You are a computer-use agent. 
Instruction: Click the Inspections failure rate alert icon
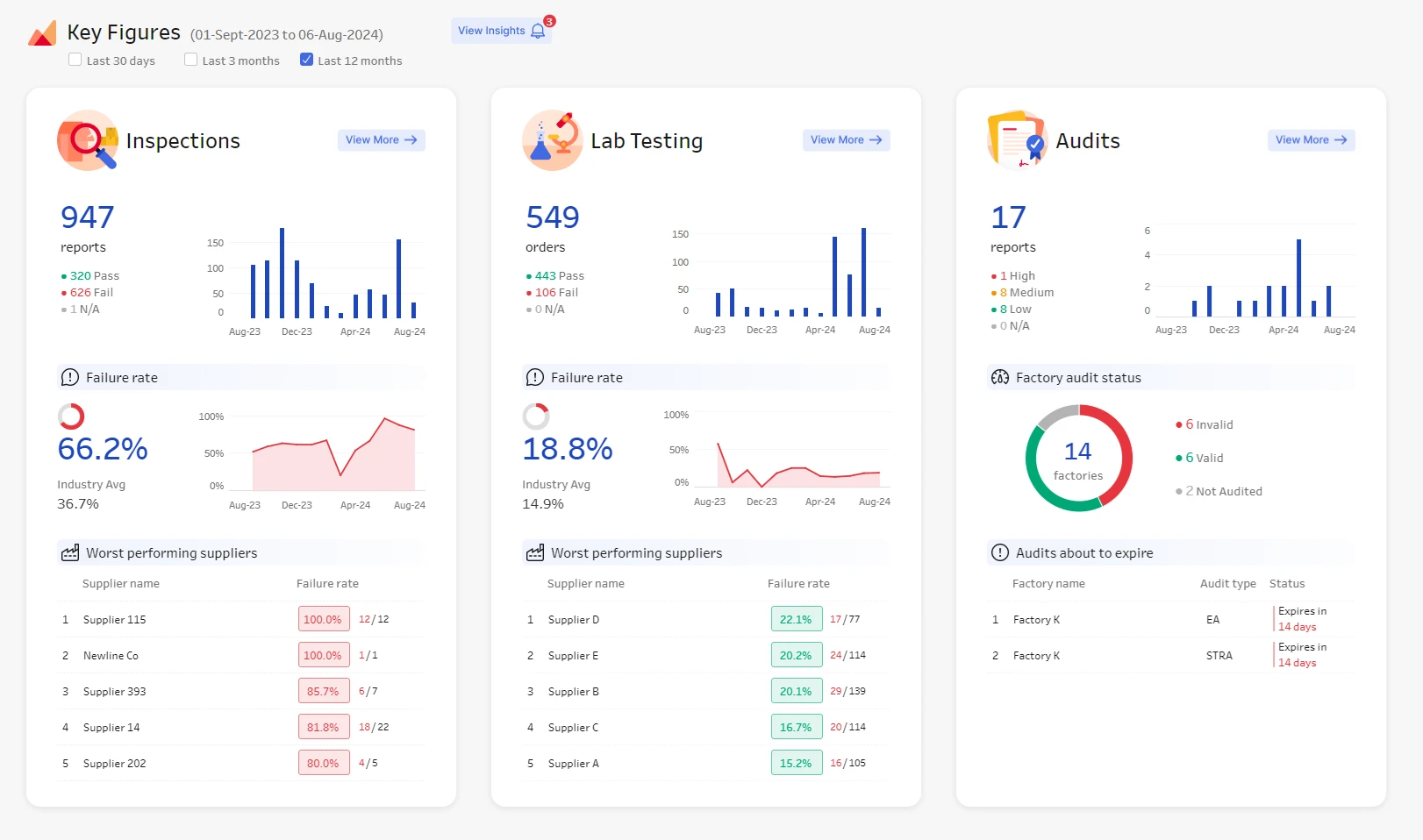[70, 378]
